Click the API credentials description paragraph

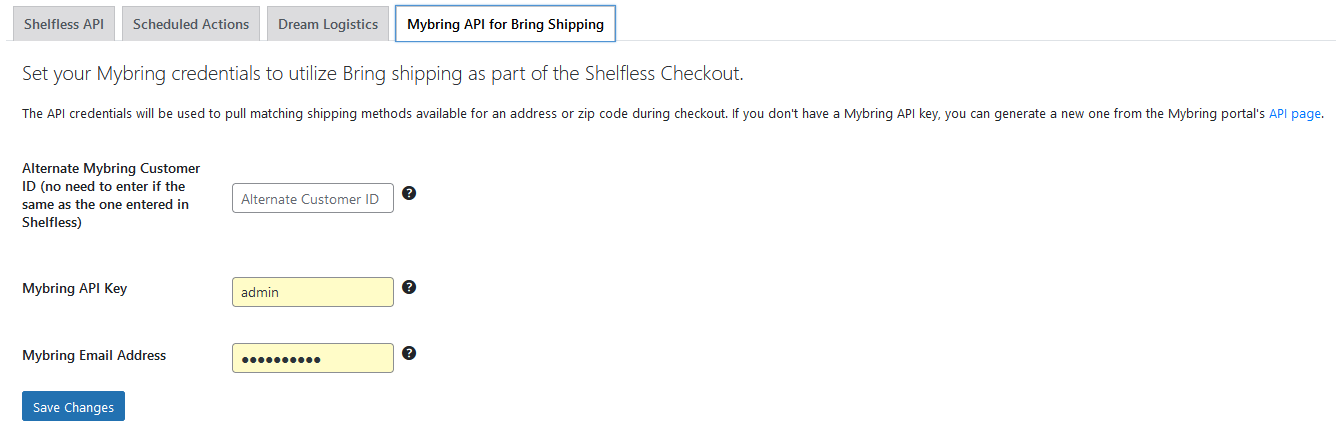[671, 114]
